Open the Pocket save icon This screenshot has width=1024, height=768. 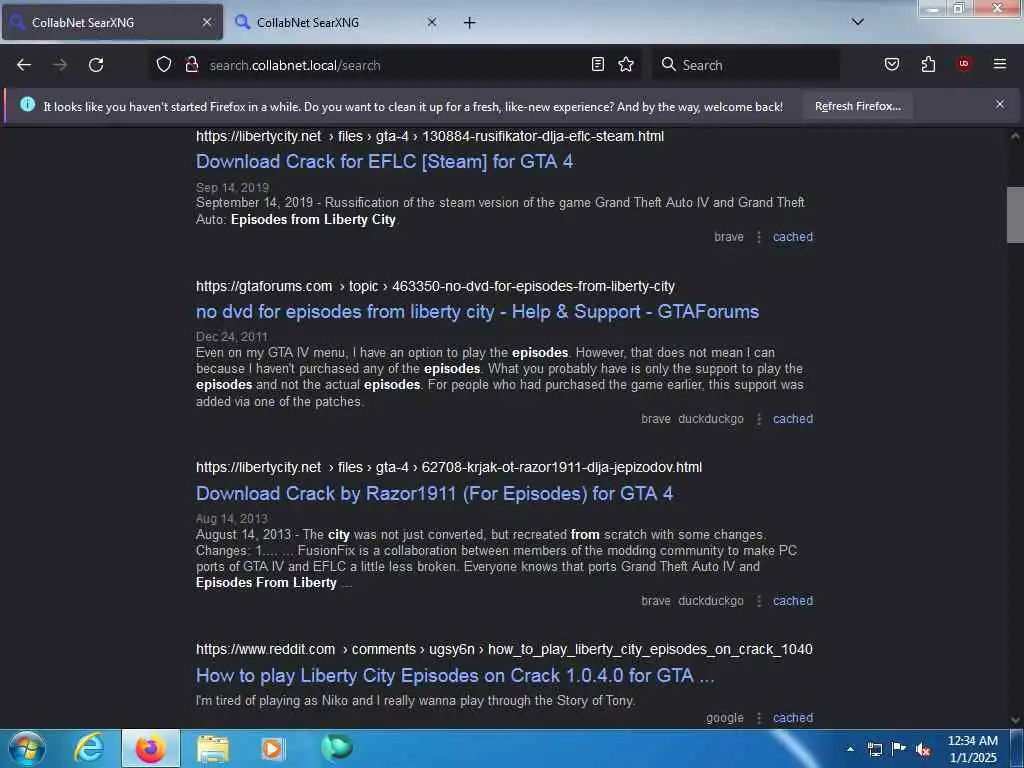click(x=892, y=64)
